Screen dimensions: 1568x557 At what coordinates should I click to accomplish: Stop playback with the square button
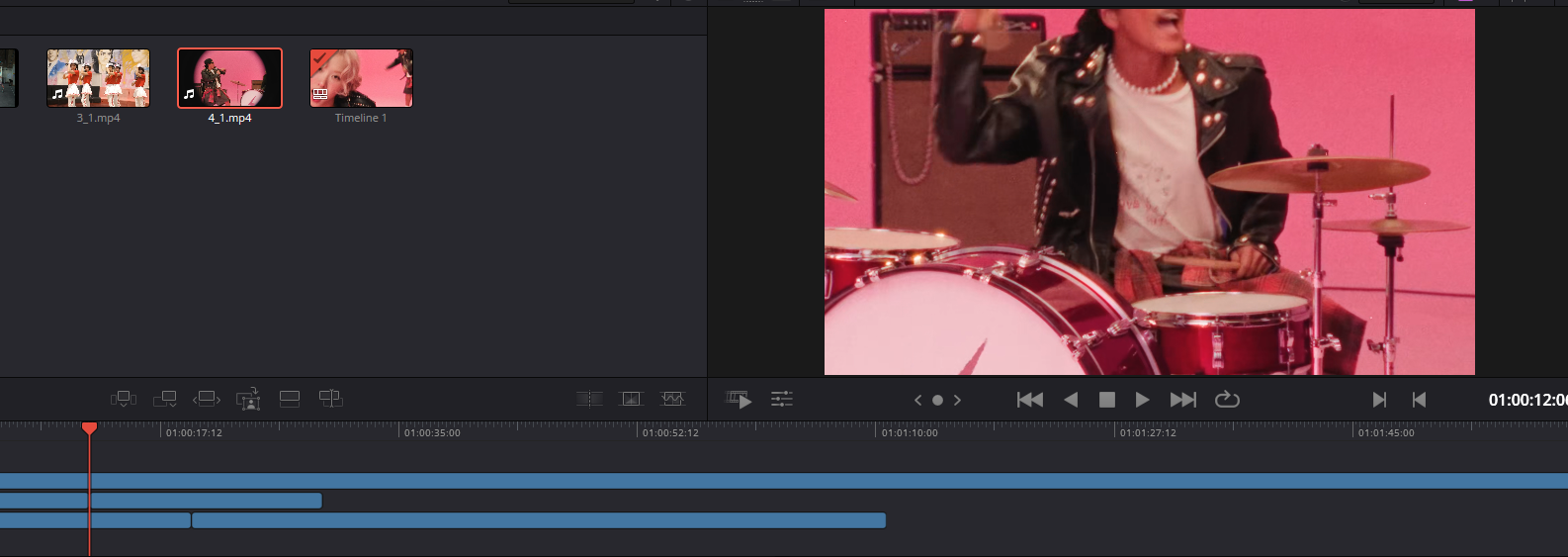pyautogui.click(x=1107, y=400)
